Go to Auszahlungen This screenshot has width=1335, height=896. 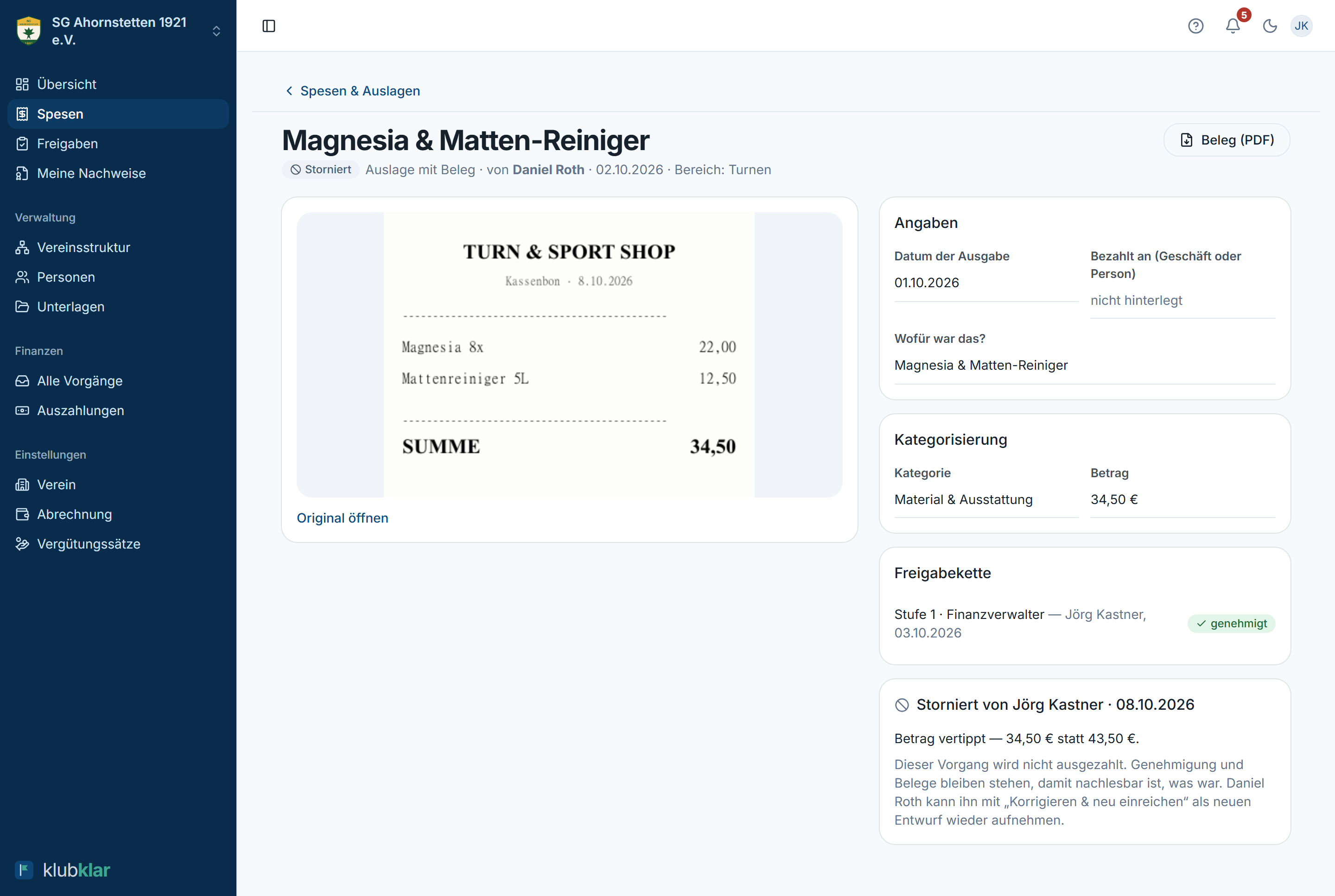pyautogui.click(x=118, y=410)
